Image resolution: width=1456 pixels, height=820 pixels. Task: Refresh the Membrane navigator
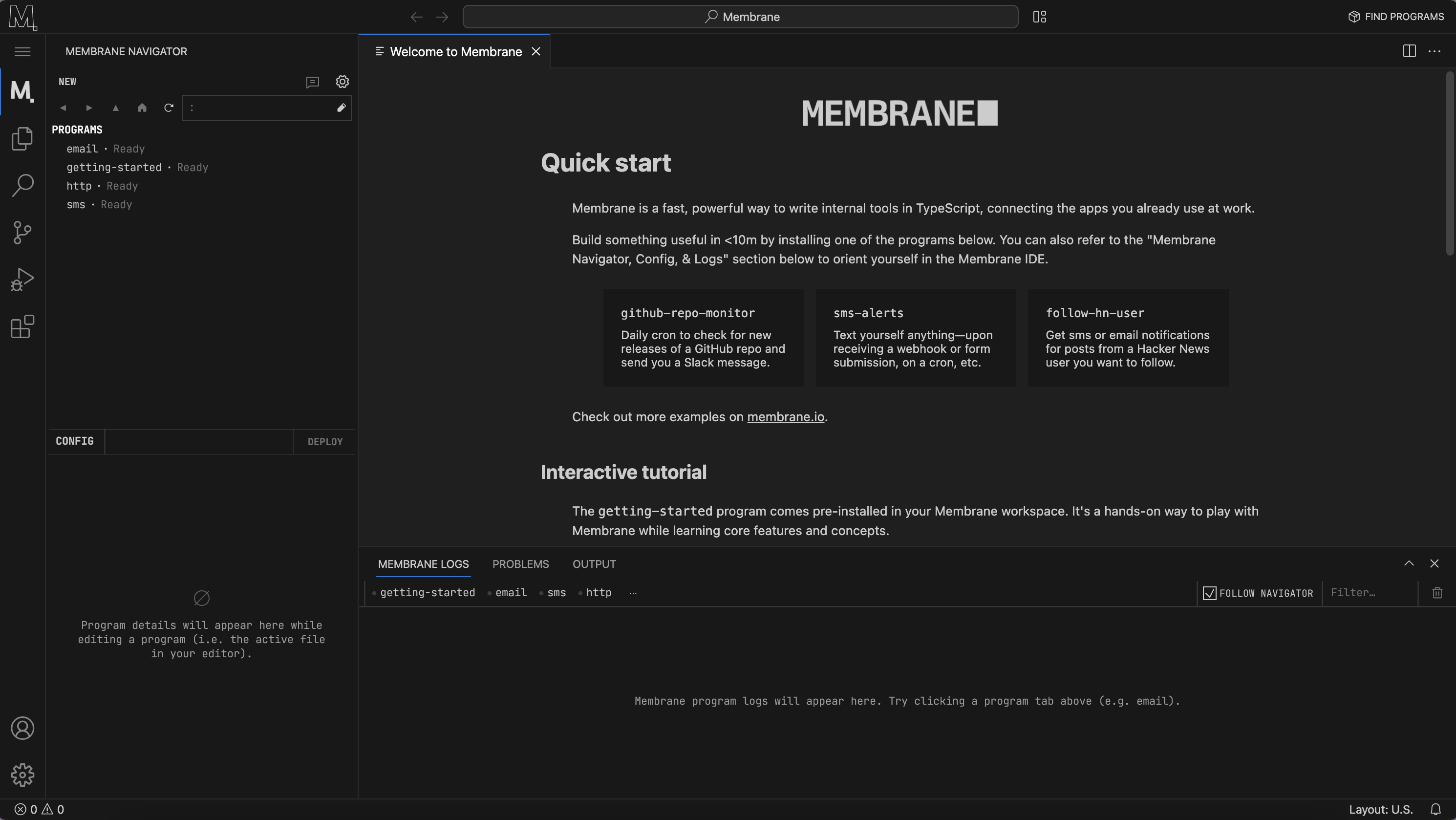[169, 108]
